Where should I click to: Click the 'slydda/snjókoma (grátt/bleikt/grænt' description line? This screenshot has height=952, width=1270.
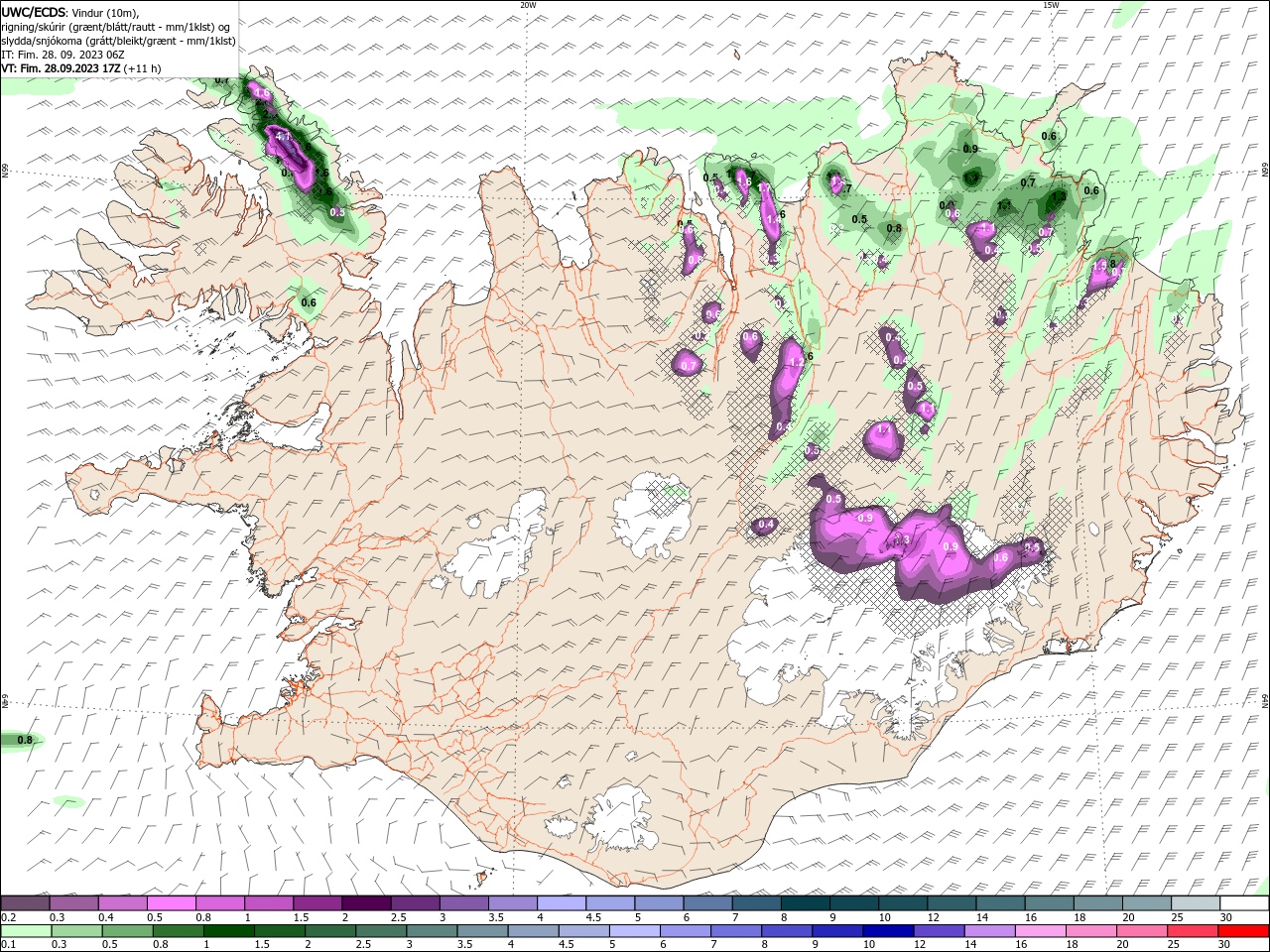pos(119,41)
